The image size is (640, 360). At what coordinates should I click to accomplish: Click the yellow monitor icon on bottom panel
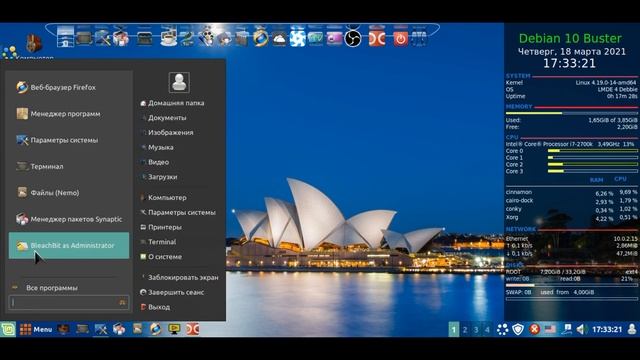174,329
